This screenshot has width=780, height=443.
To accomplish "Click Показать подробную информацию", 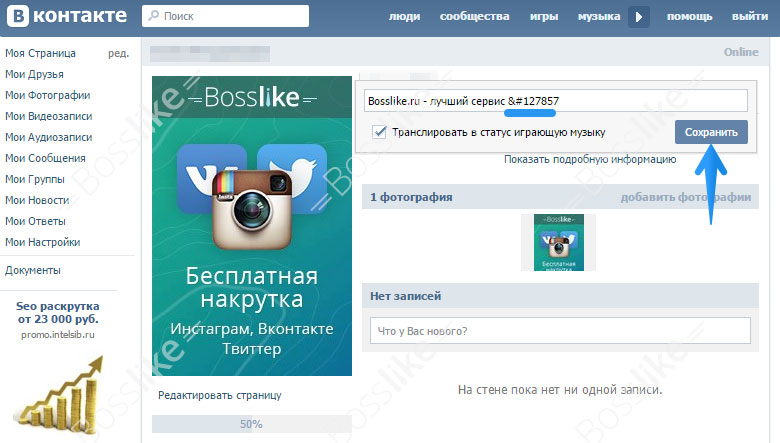I will click(590, 159).
